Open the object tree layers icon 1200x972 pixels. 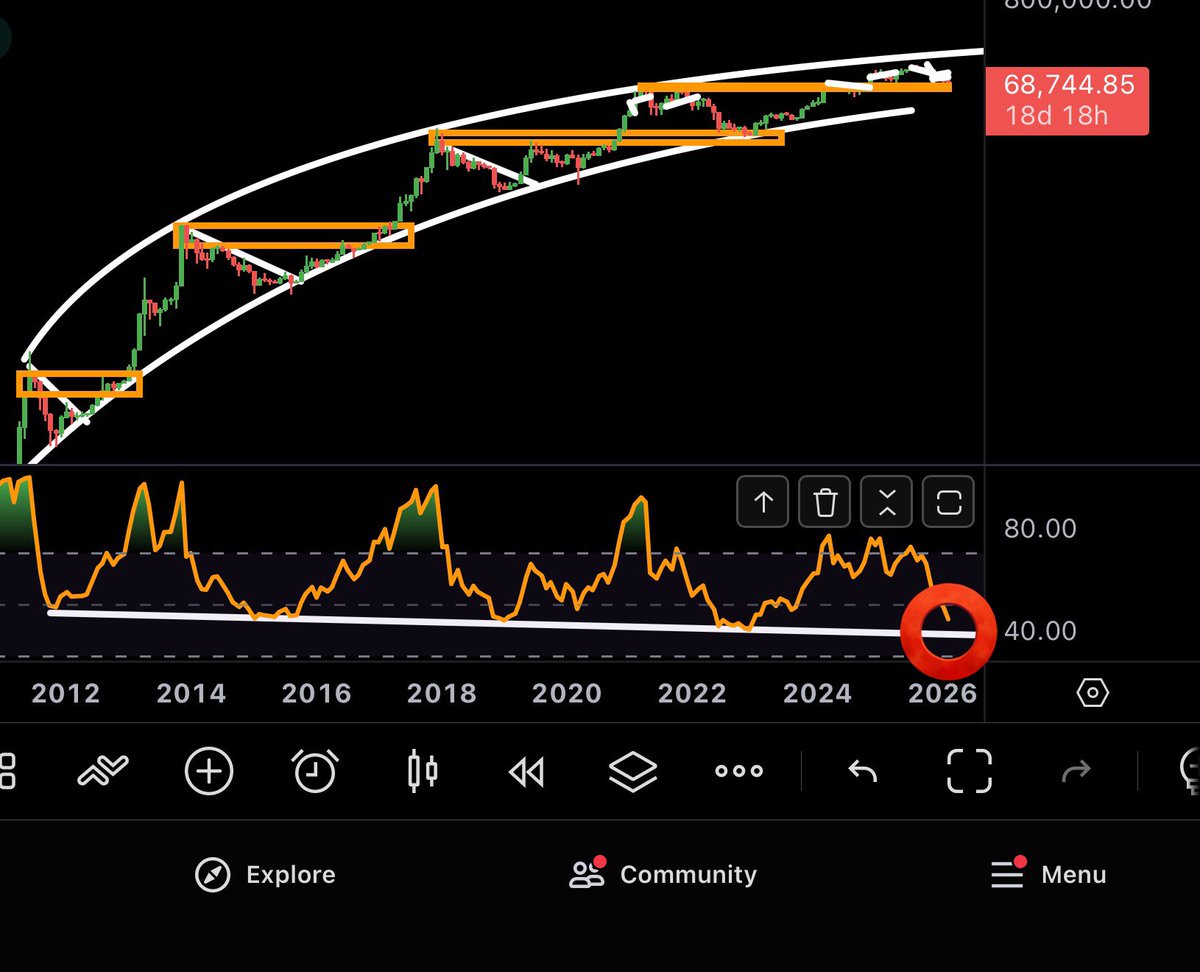633,770
